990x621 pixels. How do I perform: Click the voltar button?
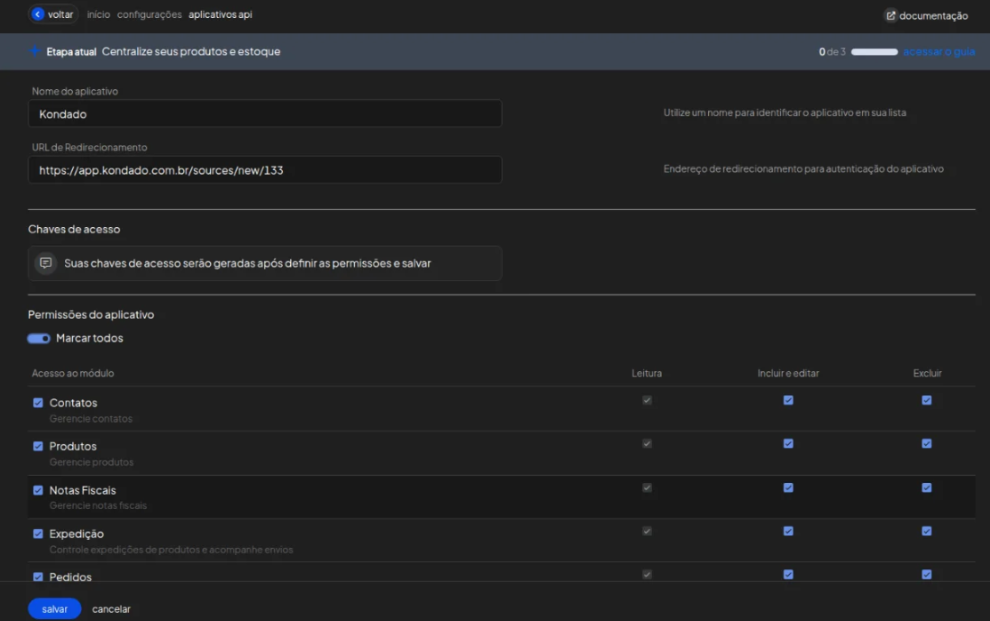coord(53,14)
